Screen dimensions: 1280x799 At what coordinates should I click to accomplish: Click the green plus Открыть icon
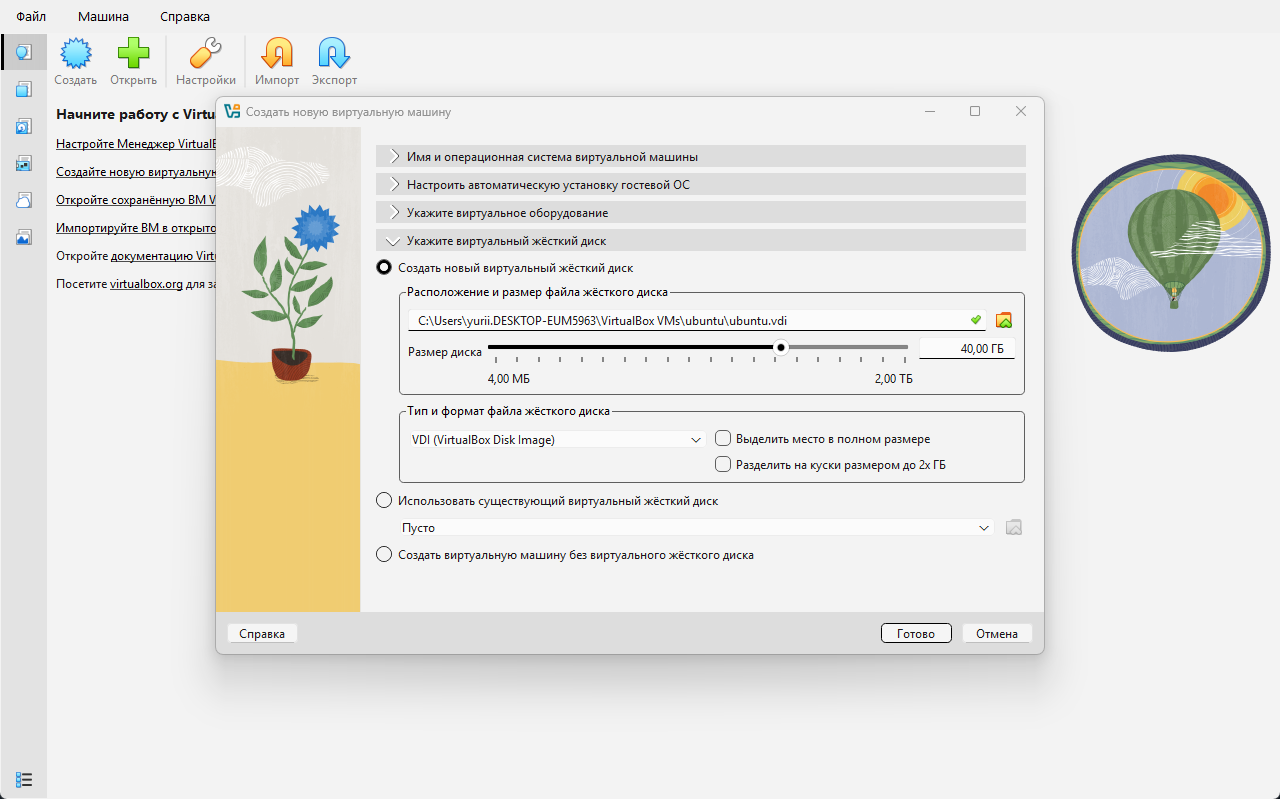(x=133, y=54)
